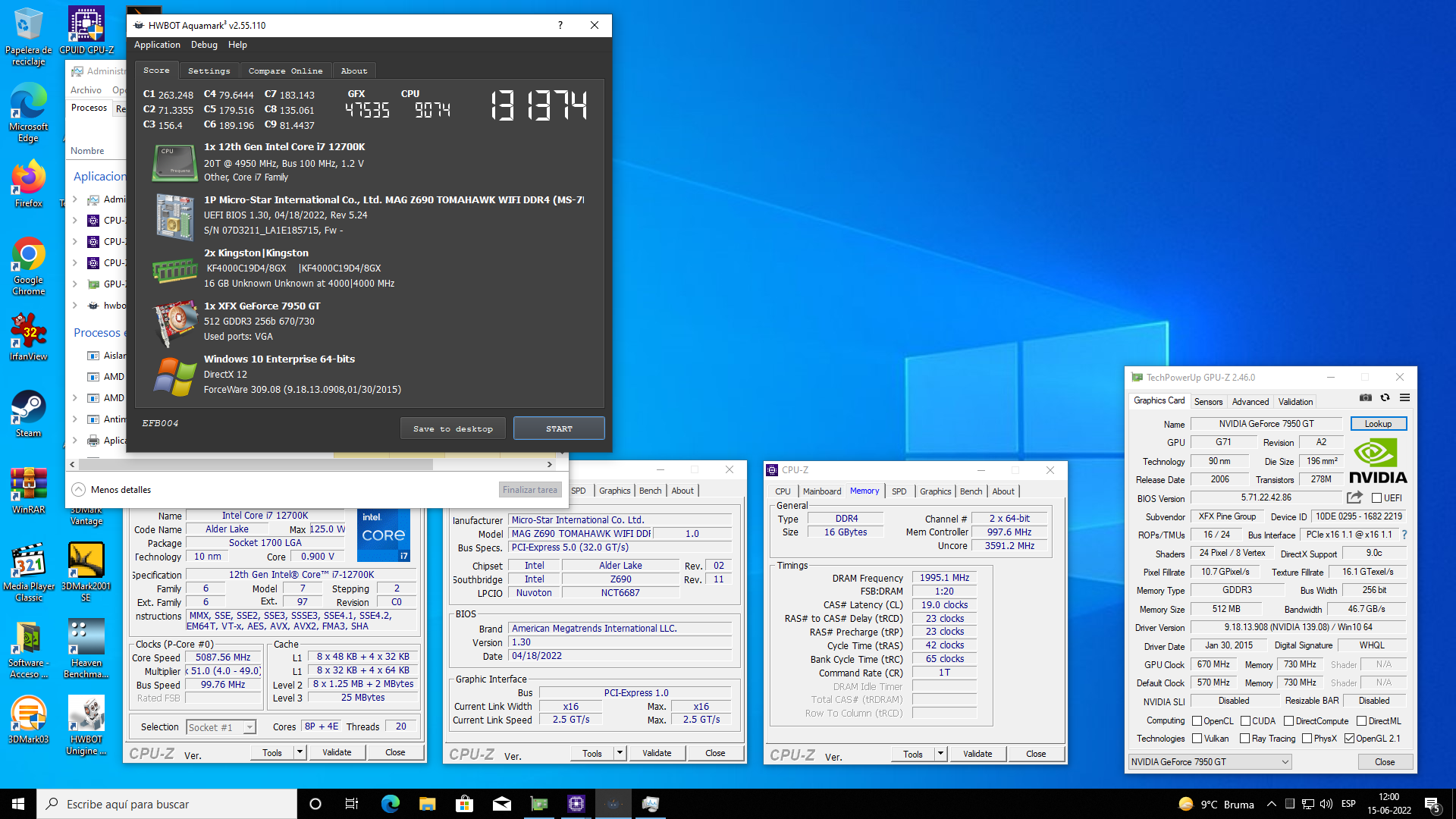Open the Papelera de reciclaje desktop icon
This screenshot has width=1456, height=819.
pyautogui.click(x=28, y=36)
